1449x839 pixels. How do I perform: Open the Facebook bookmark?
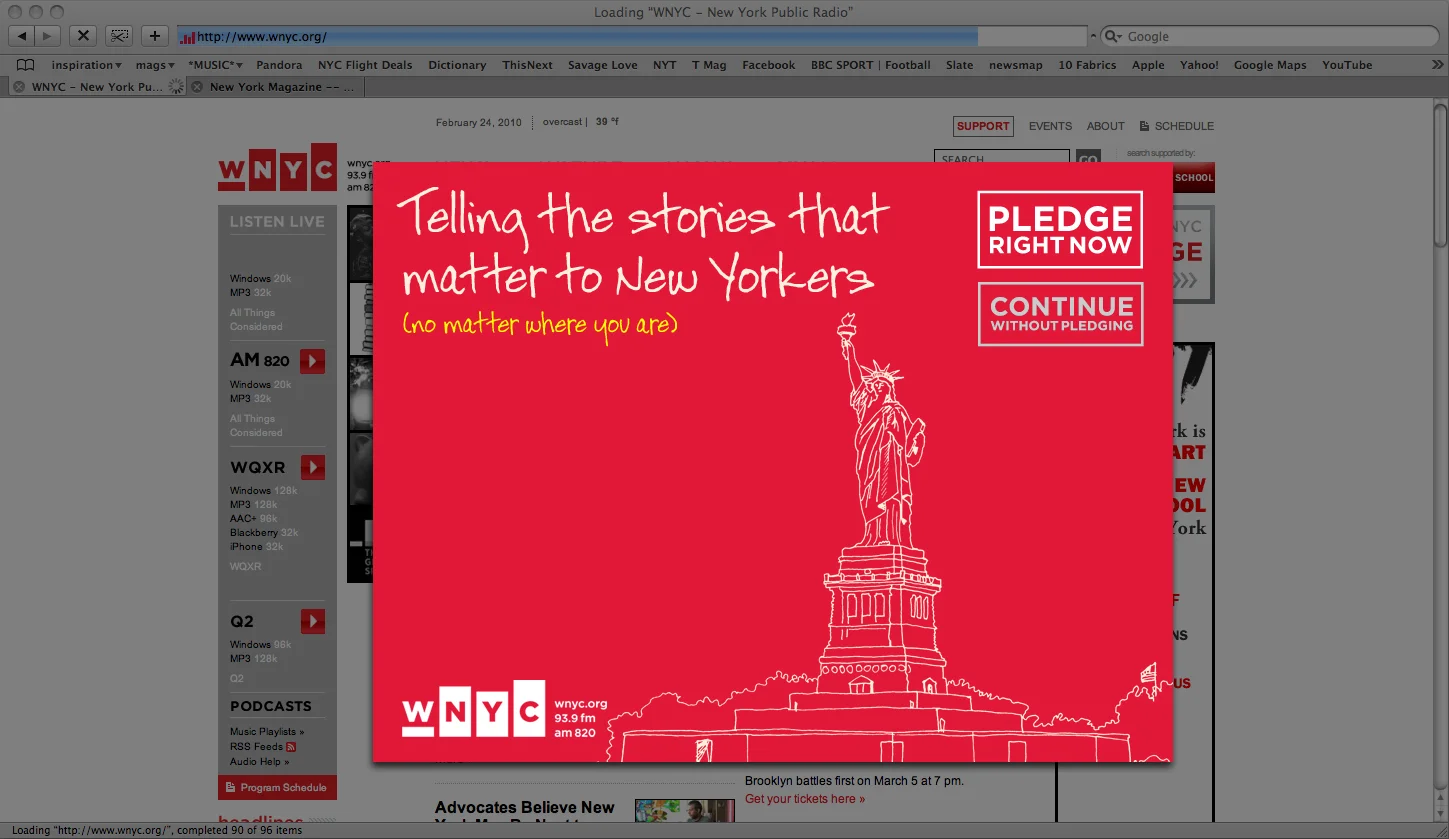[x=769, y=65]
